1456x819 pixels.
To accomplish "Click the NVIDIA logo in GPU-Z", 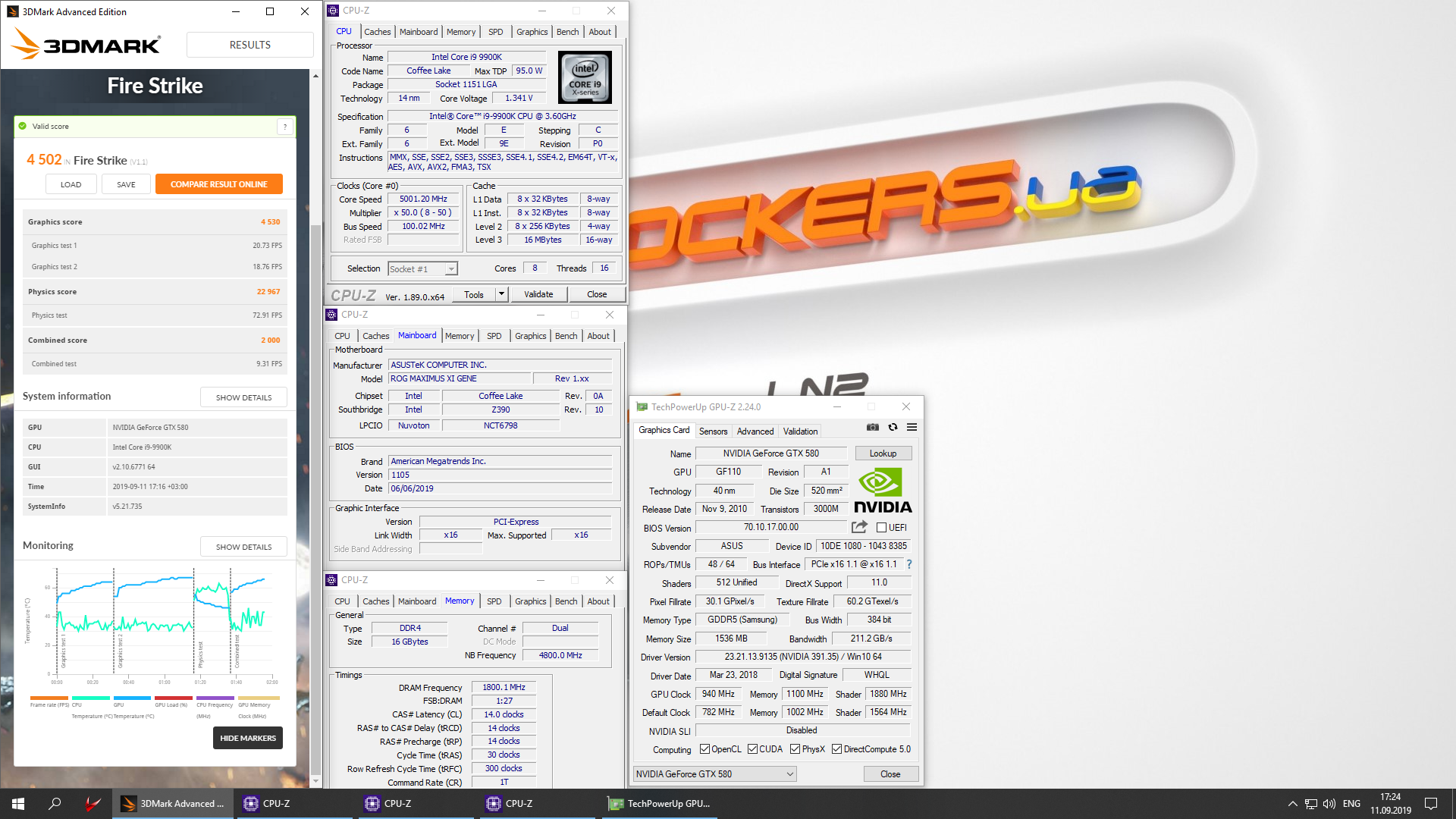I will pyautogui.click(x=883, y=490).
